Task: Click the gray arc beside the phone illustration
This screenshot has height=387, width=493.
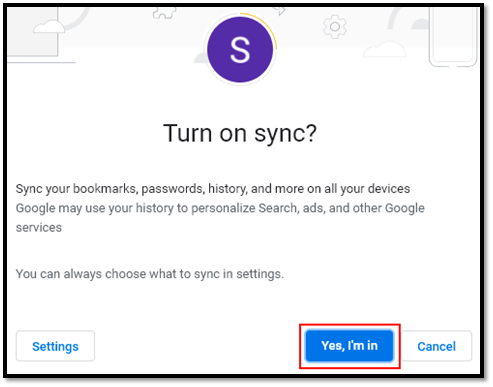Action: point(395,18)
